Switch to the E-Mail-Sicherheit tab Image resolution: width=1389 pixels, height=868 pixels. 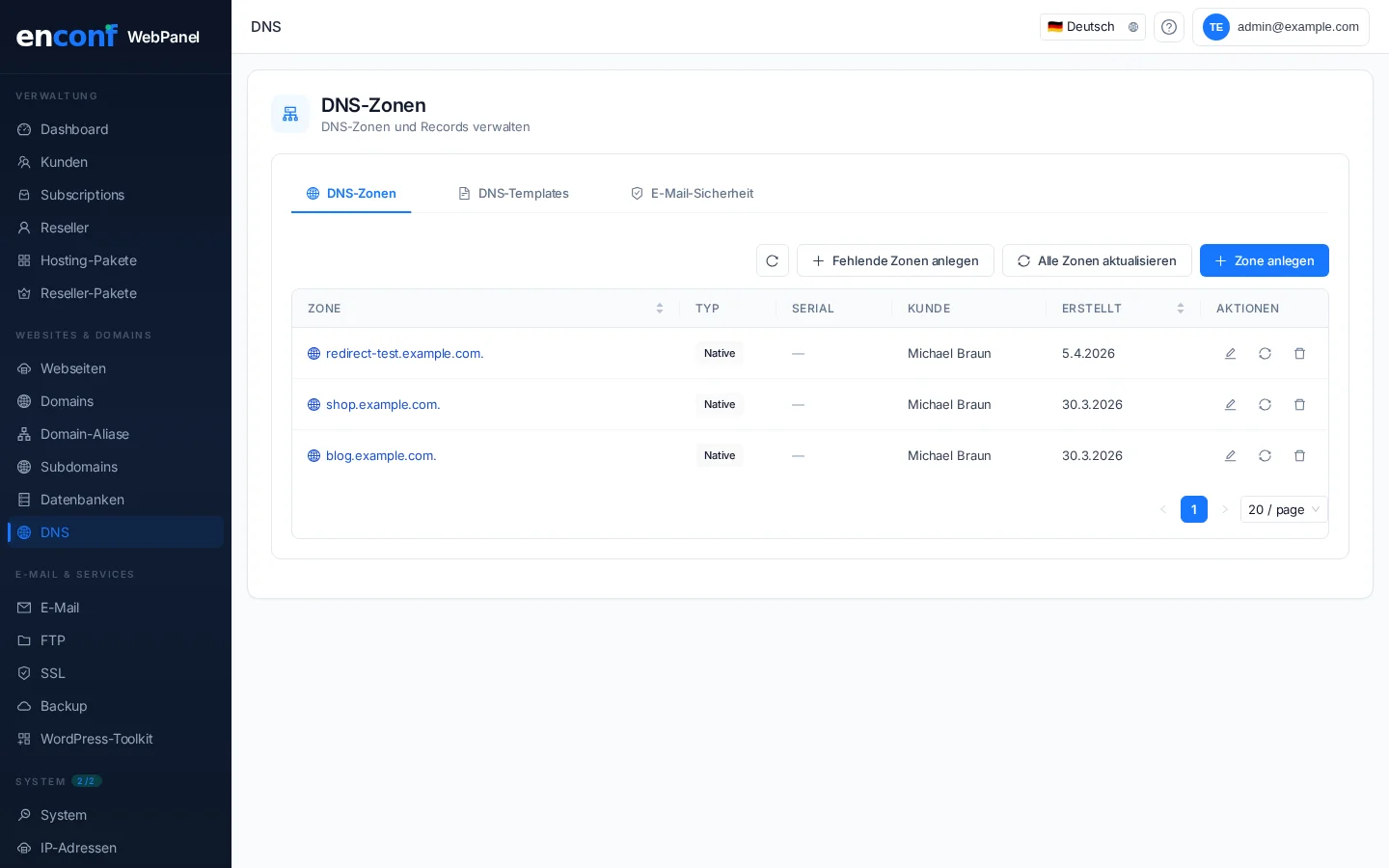point(692,194)
